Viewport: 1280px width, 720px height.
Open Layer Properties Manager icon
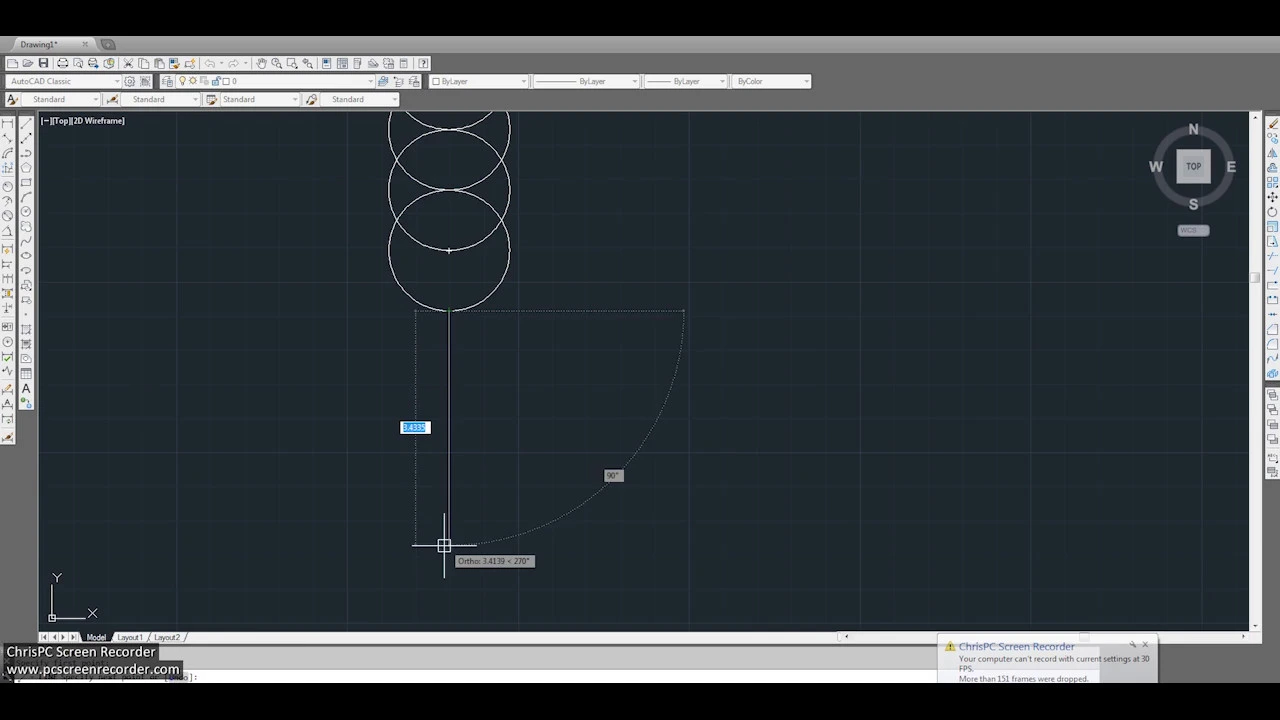click(167, 81)
